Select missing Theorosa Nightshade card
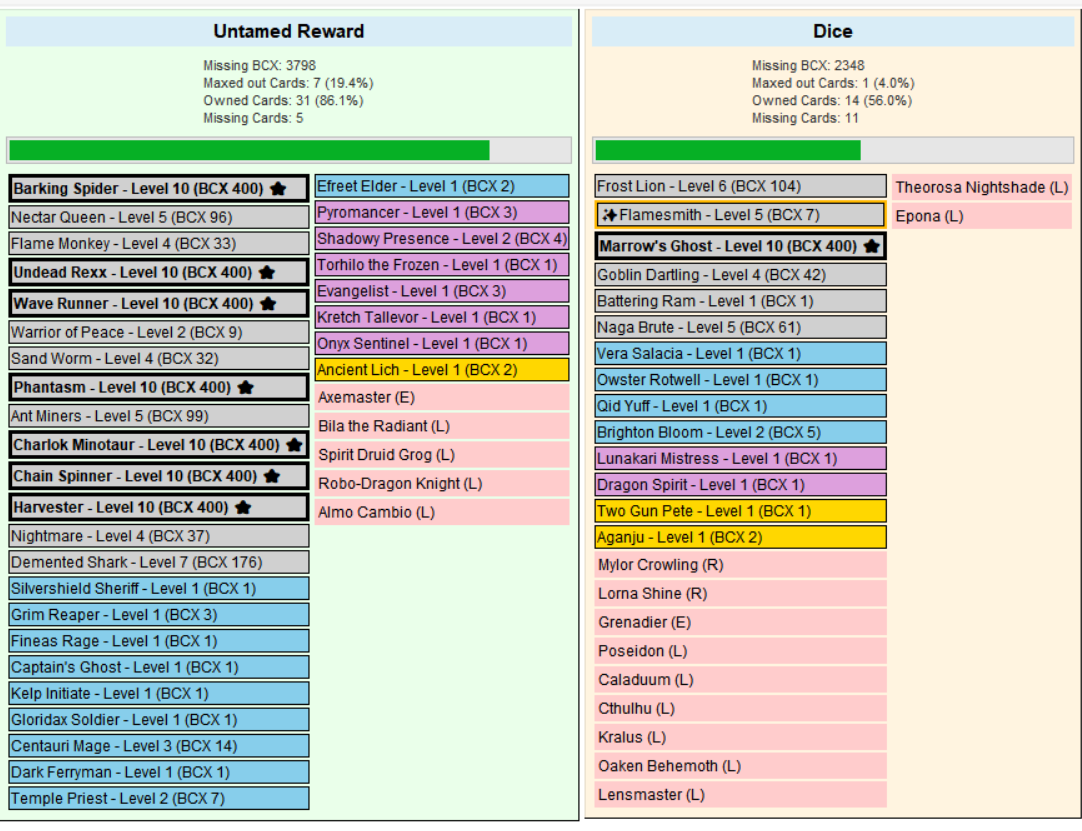The height and width of the screenshot is (831, 1082). click(x=982, y=187)
